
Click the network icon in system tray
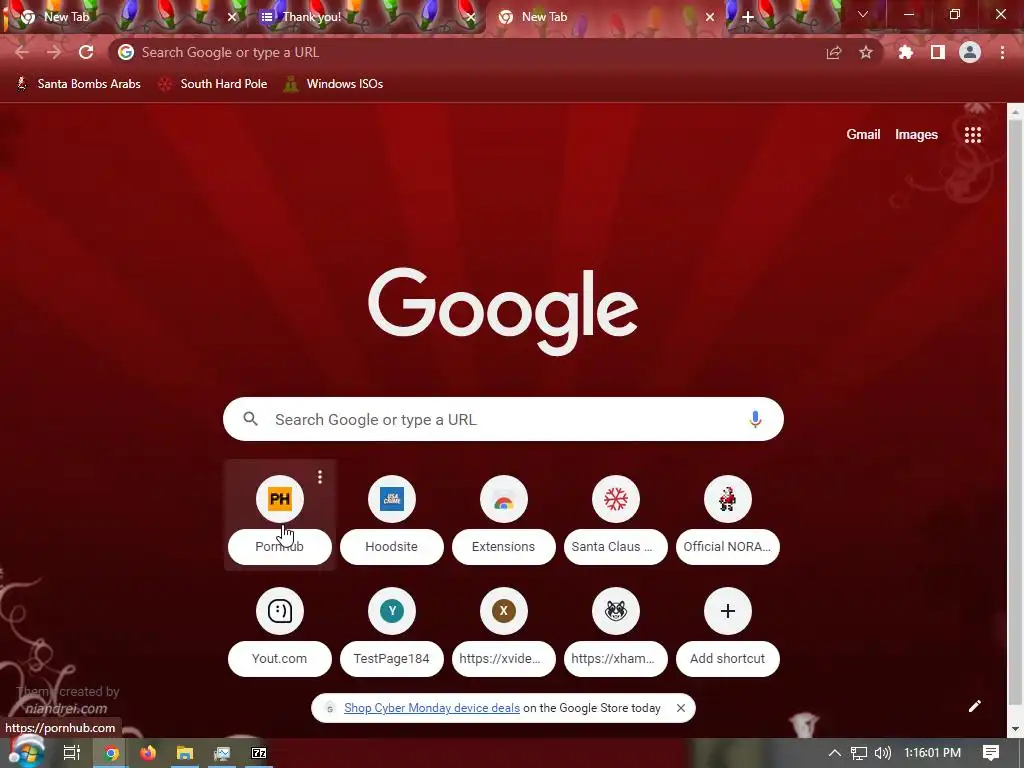(x=858, y=753)
